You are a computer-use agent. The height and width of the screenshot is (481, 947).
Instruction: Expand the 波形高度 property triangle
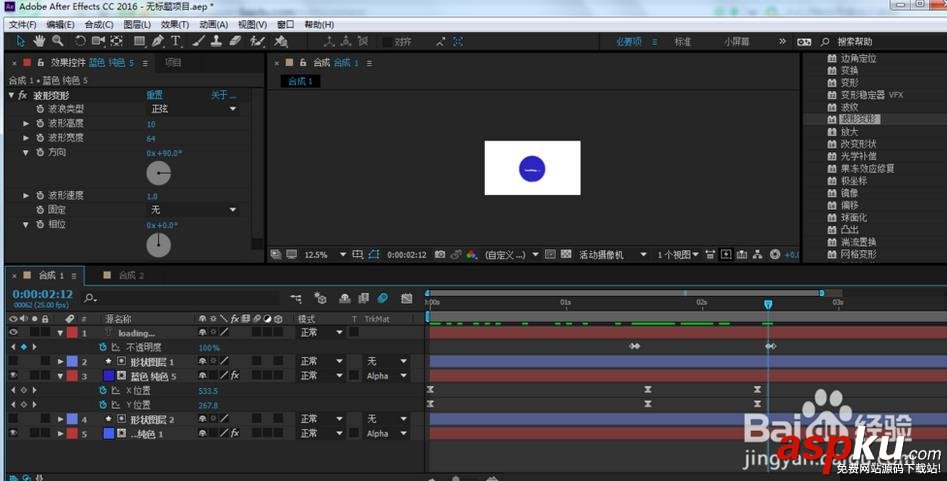coord(26,123)
